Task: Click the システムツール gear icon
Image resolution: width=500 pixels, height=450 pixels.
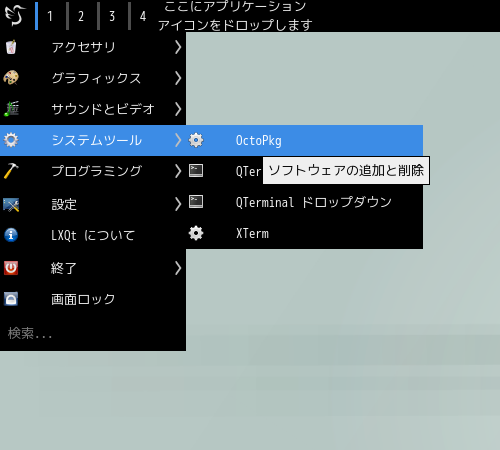Action: coord(11,140)
